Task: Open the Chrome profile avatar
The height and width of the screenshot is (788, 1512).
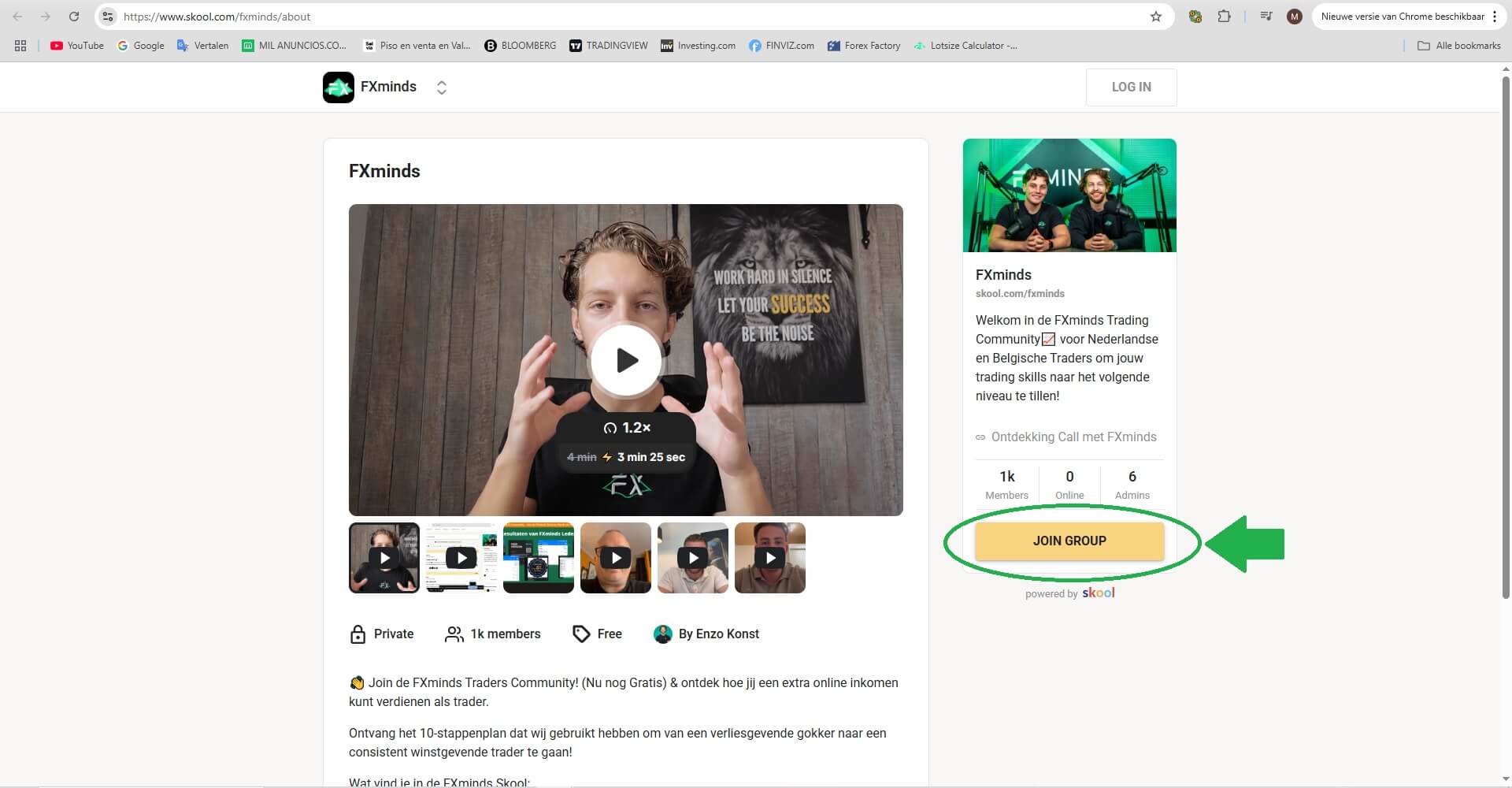Action: 1294,16
